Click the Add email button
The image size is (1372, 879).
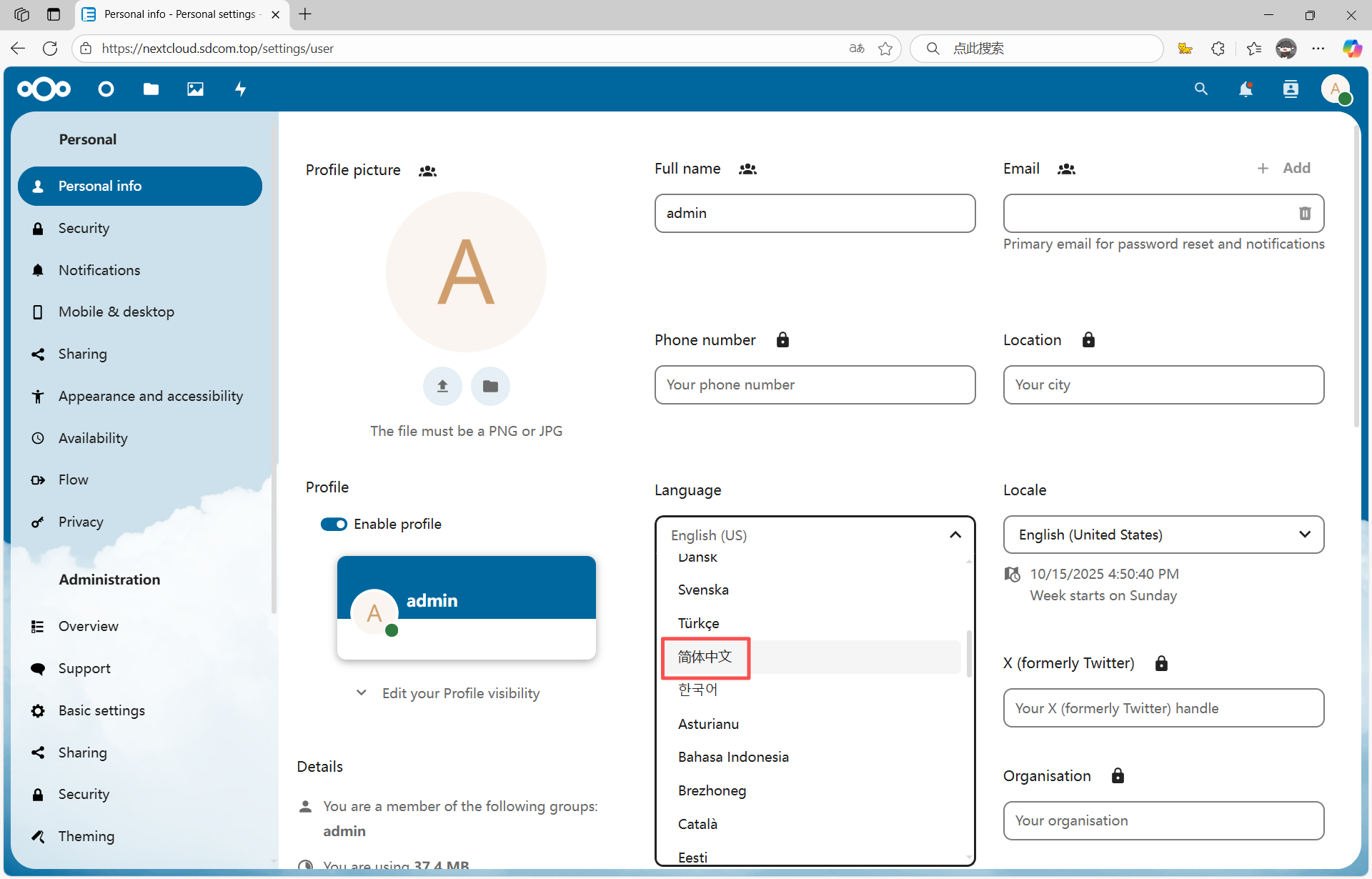coord(1283,168)
